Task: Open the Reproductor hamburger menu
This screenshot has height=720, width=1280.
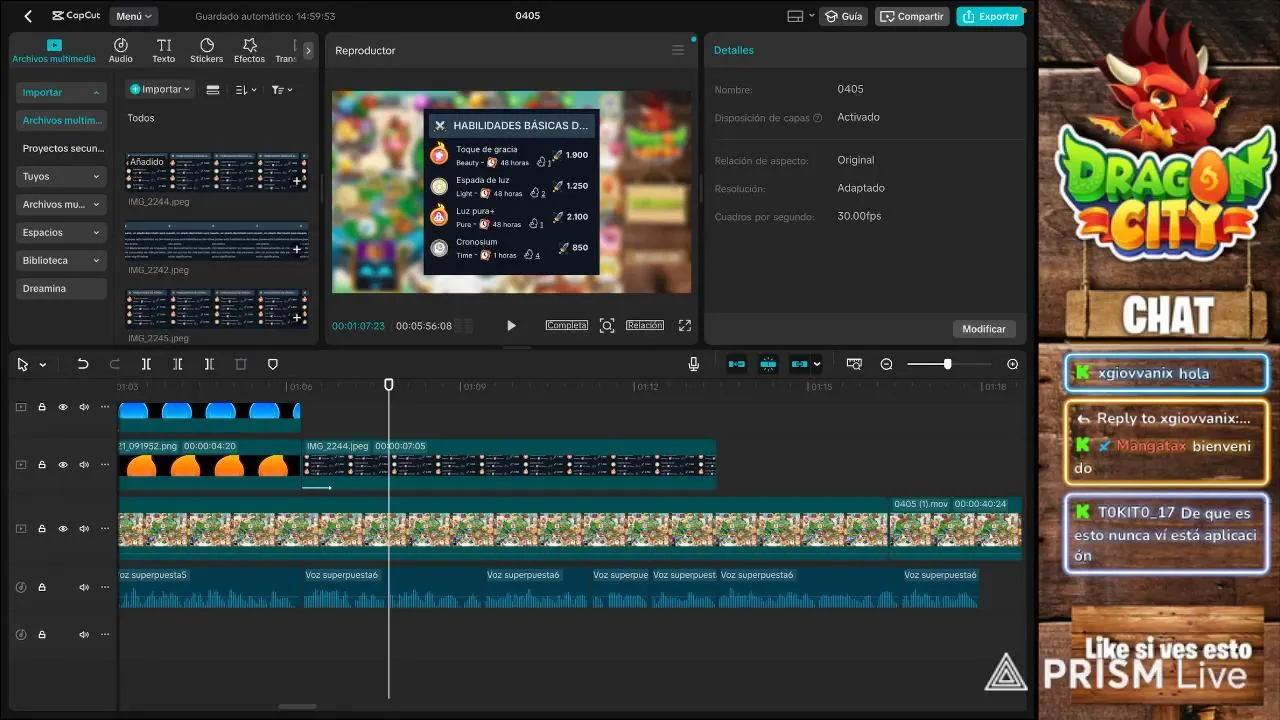Action: (678, 50)
